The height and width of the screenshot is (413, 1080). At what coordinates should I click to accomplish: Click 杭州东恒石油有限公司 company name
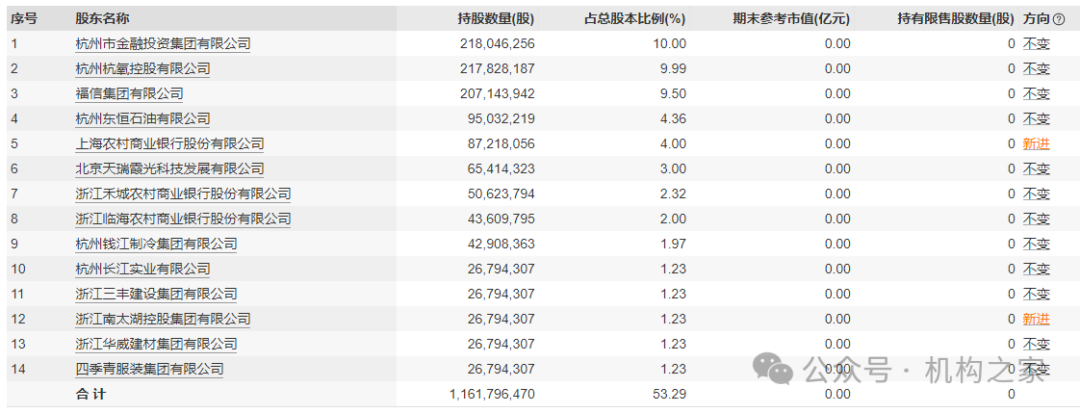coord(143,119)
